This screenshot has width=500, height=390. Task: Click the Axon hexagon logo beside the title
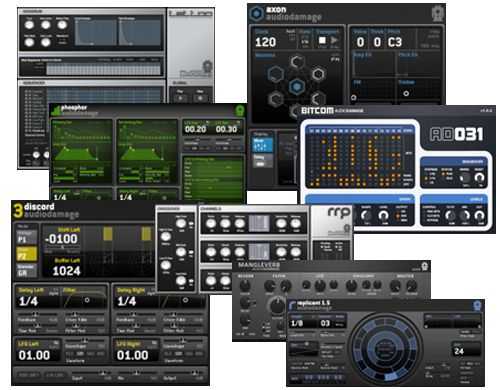click(x=257, y=14)
